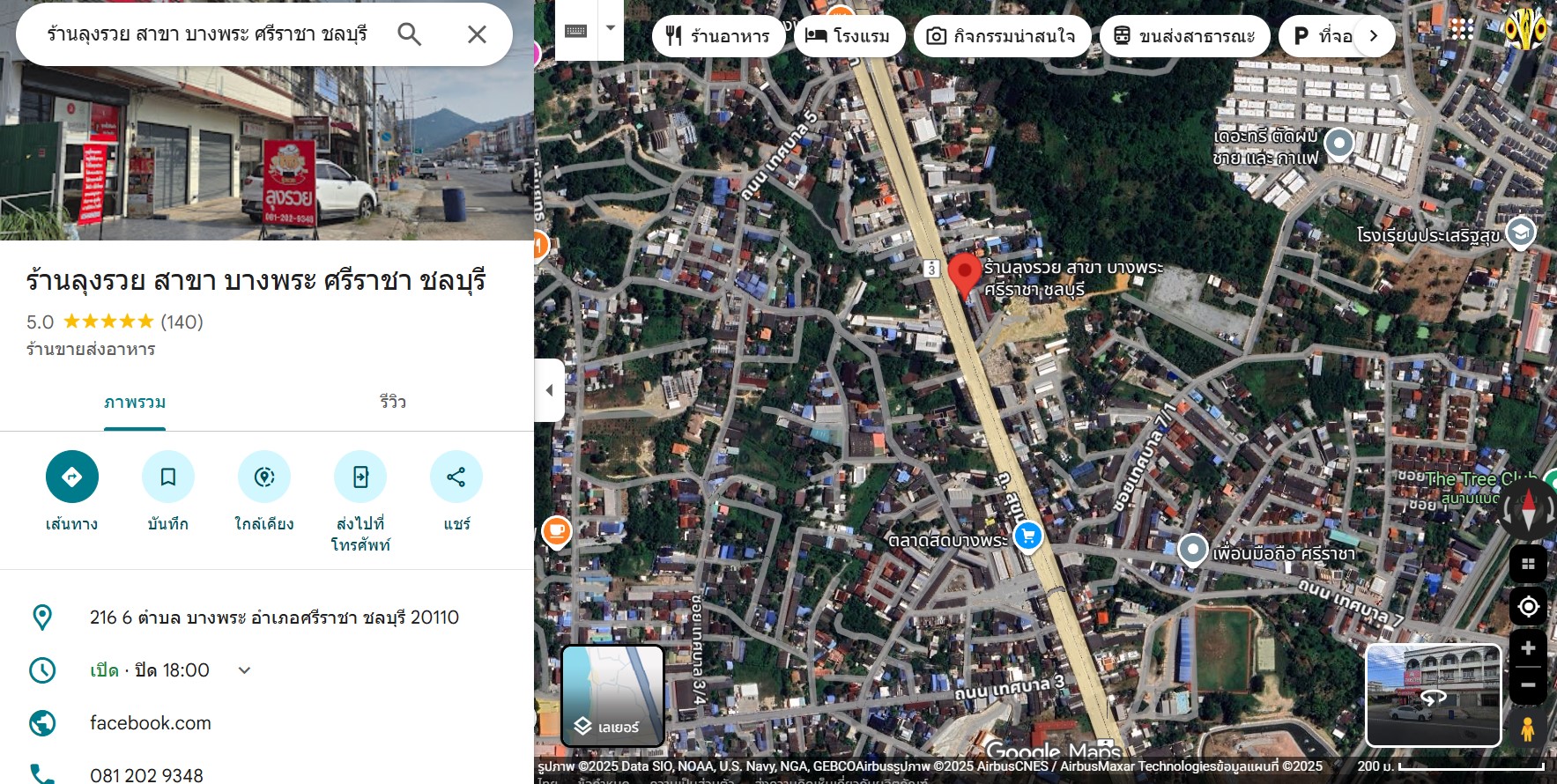Share the place with the แชร์ icon

(456, 477)
